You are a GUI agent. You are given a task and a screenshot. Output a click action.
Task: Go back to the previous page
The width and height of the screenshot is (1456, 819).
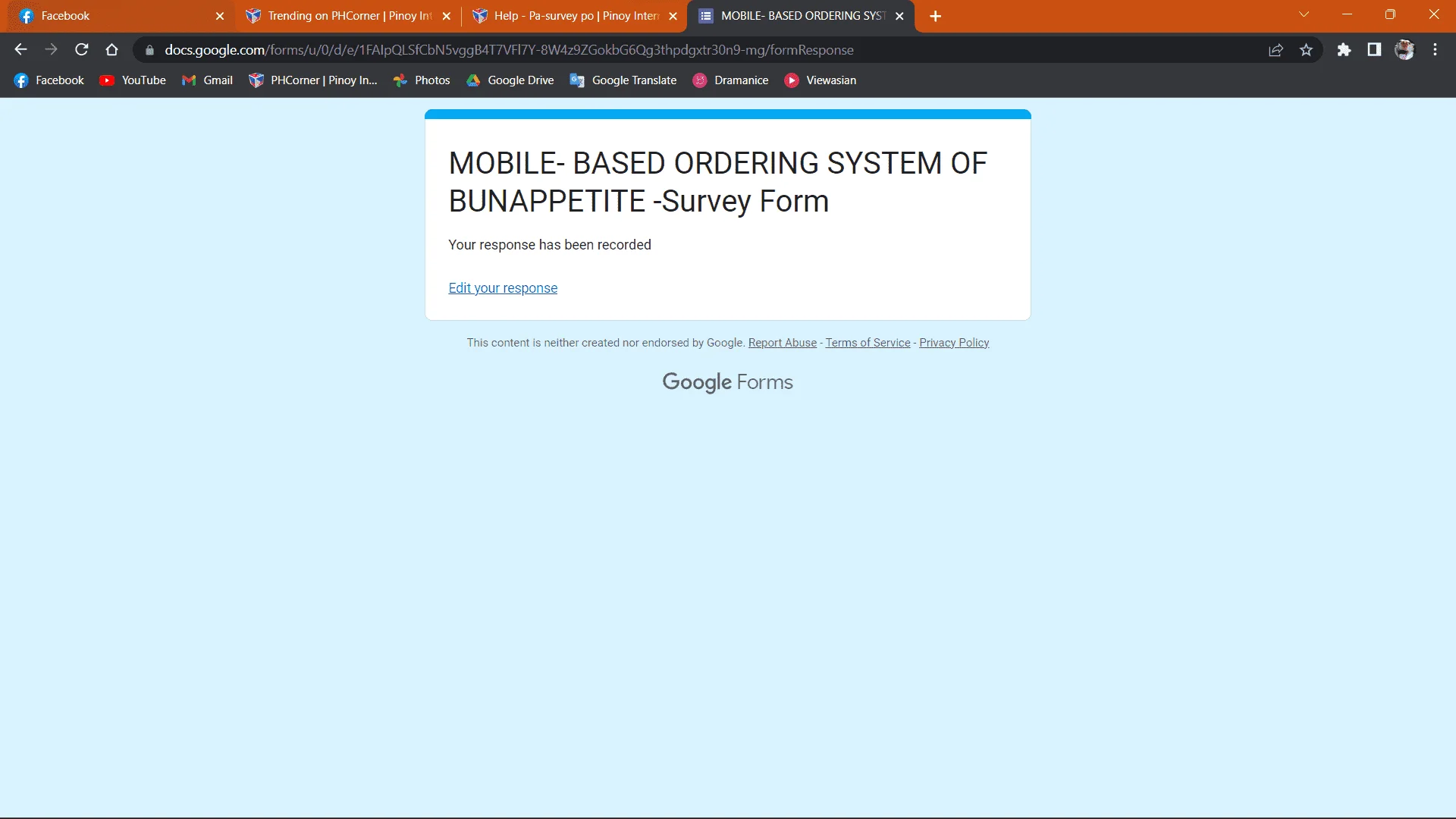tap(20, 50)
